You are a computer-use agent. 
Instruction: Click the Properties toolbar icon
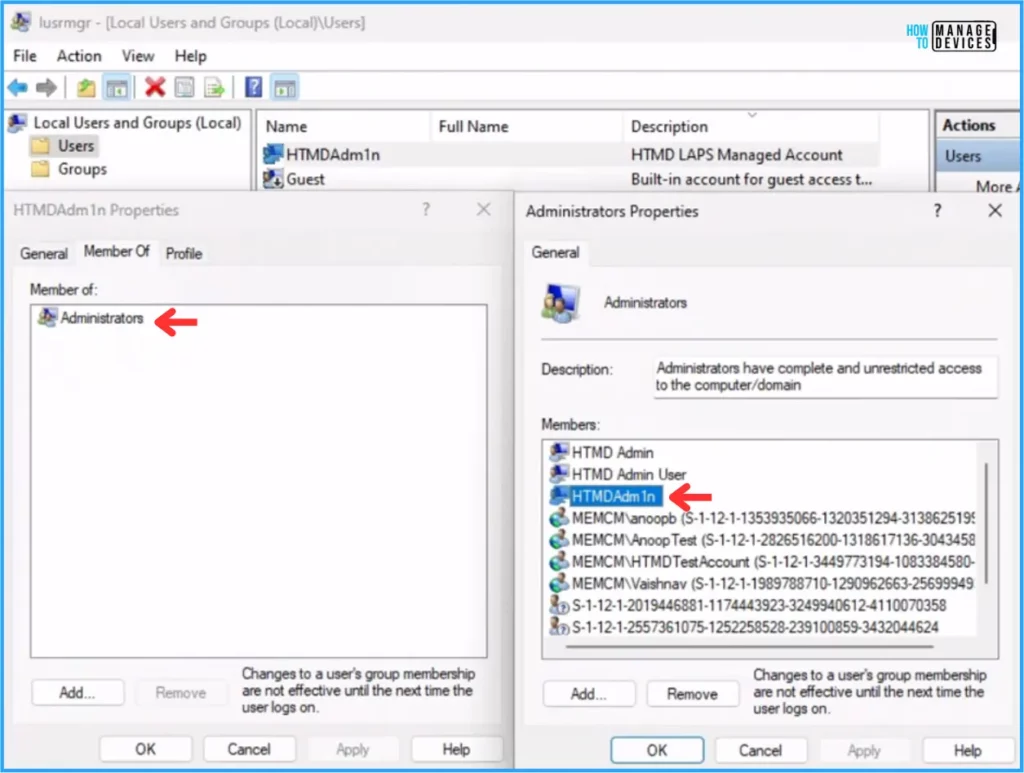click(185, 87)
